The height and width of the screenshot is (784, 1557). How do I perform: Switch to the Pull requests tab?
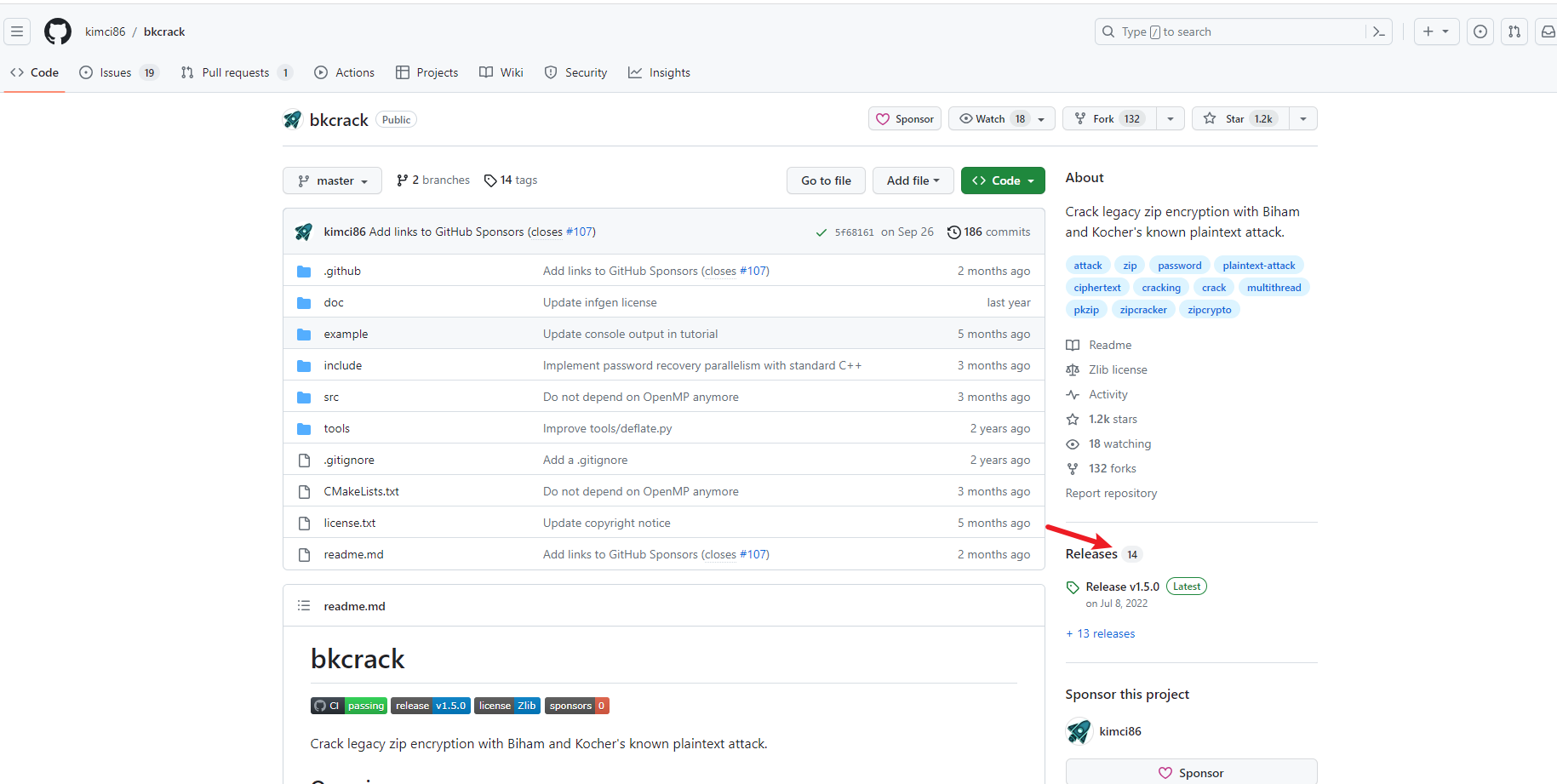[236, 72]
